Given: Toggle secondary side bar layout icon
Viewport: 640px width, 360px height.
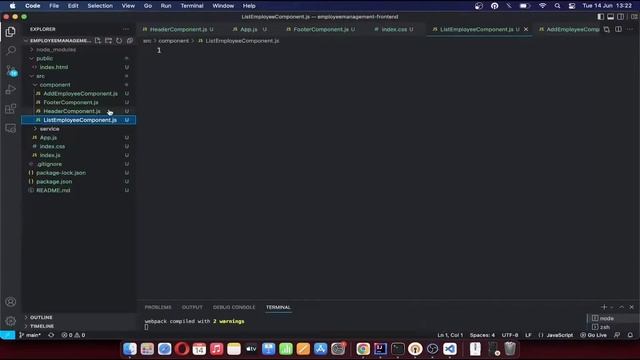Looking at the screenshot, I should point(620,17).
